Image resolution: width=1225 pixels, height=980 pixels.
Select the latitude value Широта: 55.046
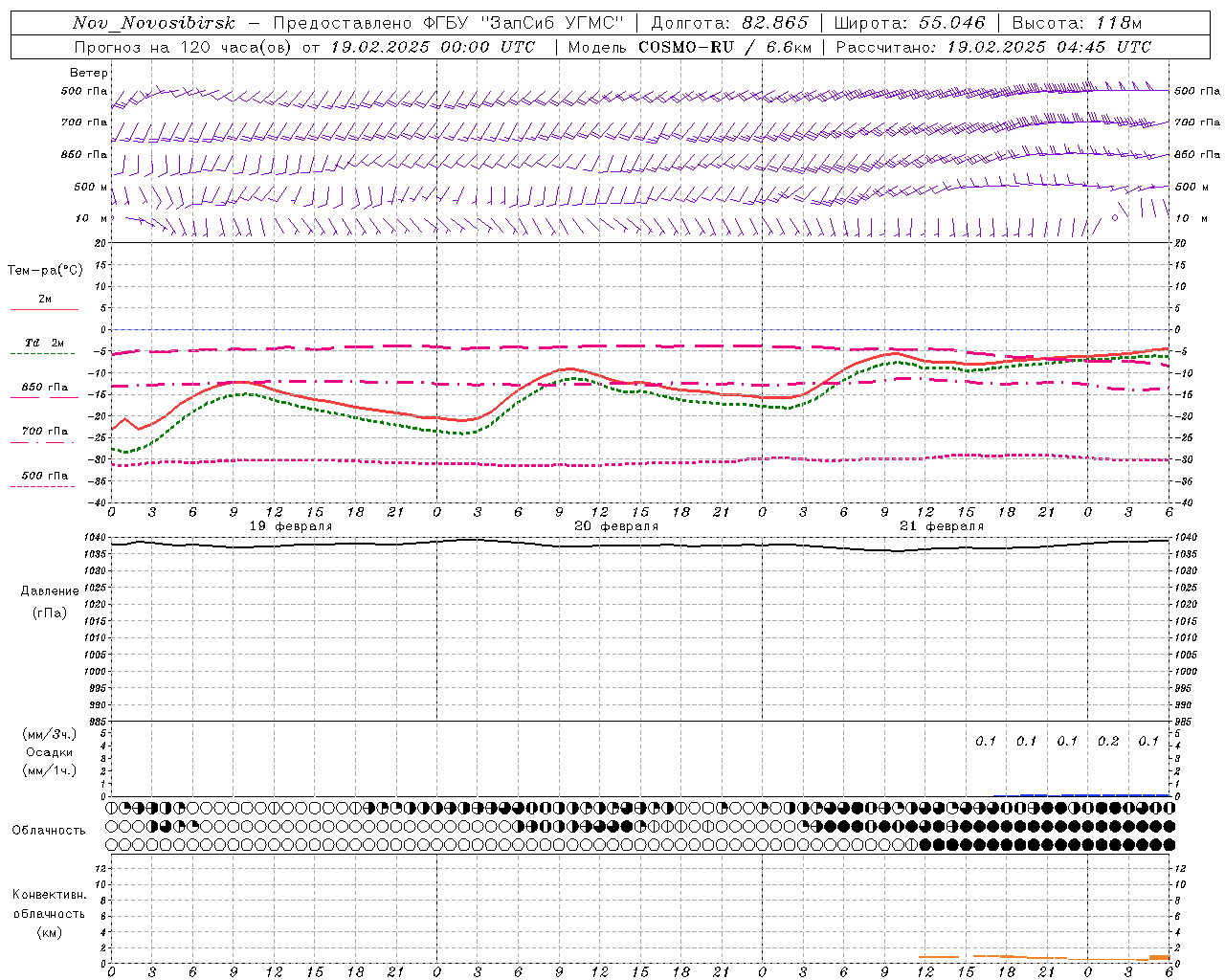(909, 23)
